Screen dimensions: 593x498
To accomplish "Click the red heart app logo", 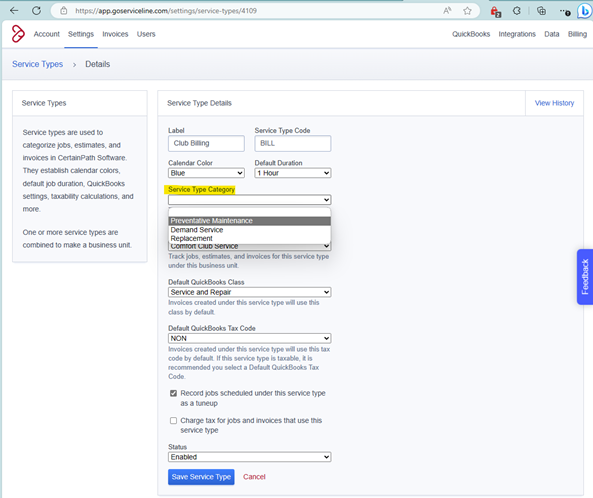I will pos(18,34).
